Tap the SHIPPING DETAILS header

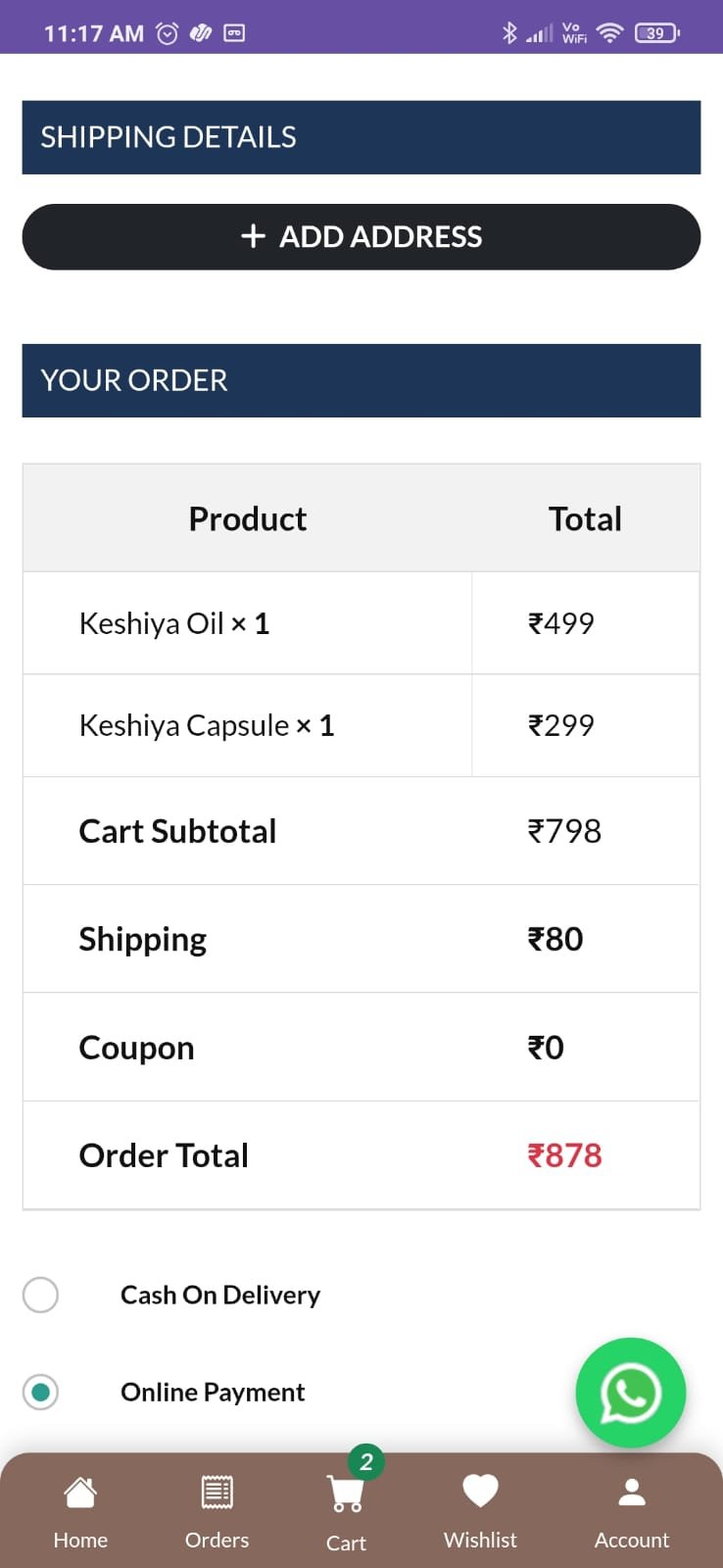point(361,137)
